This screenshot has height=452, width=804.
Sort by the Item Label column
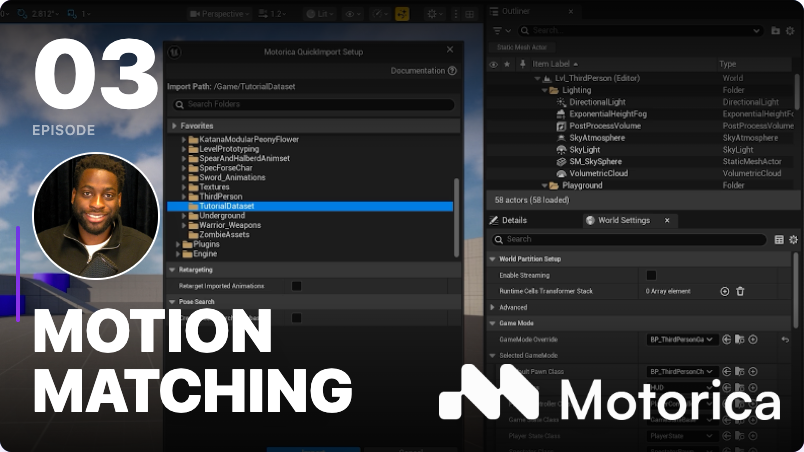tap(555, 64)
